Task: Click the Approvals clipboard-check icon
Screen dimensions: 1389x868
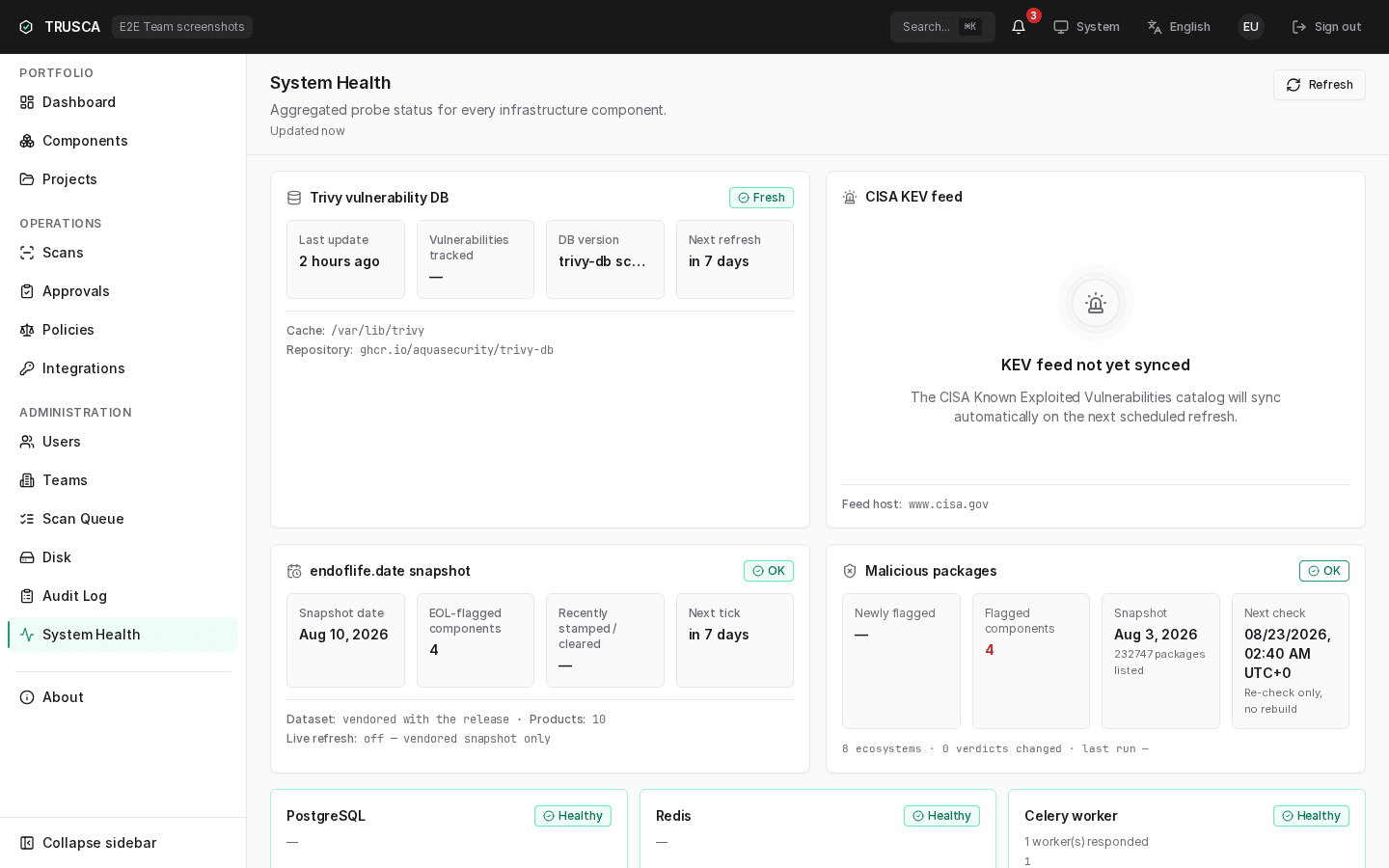Action: (x=27, y=291)
